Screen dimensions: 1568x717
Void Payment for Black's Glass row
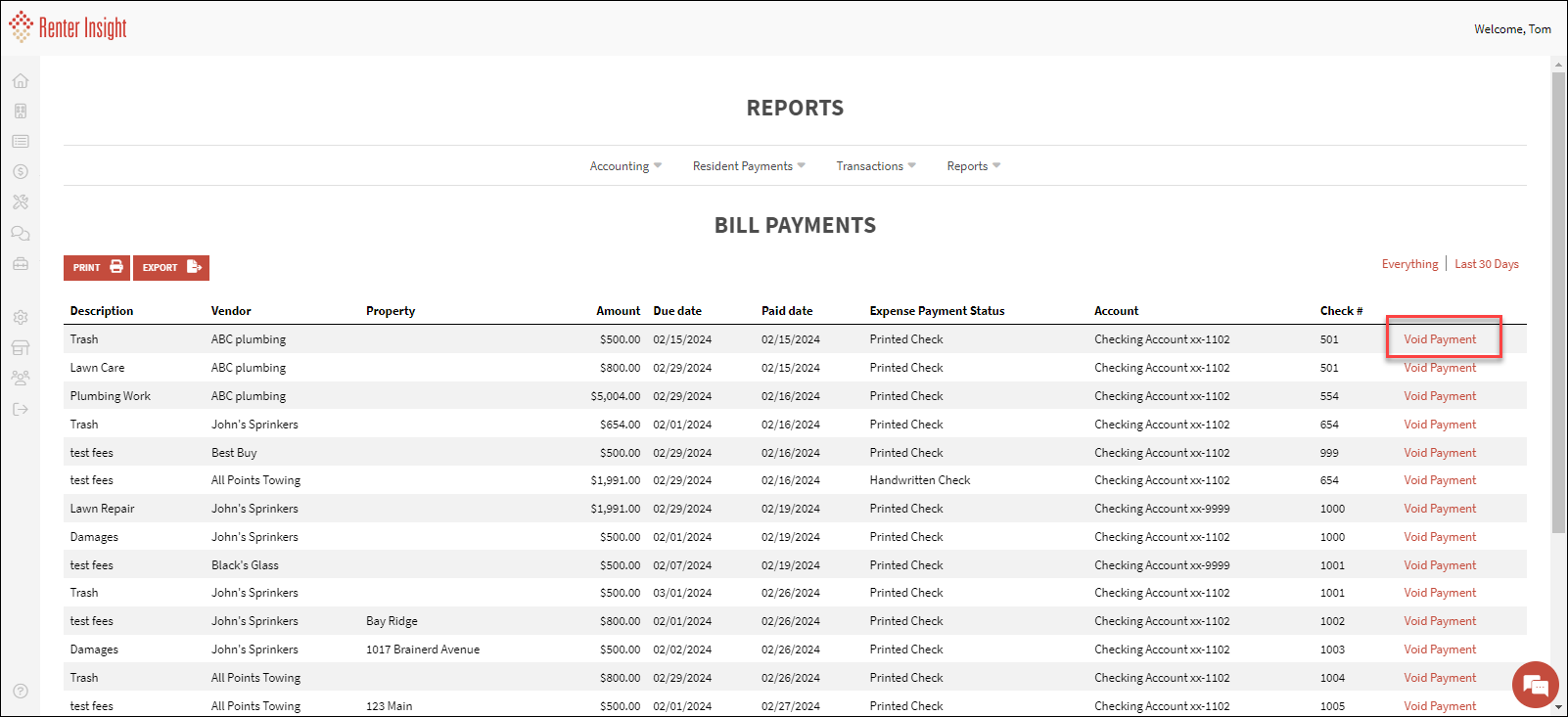pyautogui.click(x=1440, y=565)
